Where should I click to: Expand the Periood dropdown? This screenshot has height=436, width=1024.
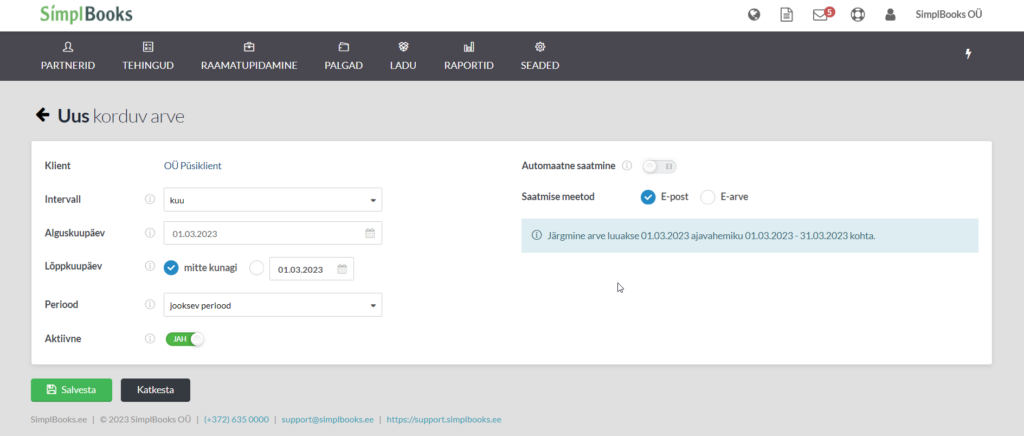272,305
